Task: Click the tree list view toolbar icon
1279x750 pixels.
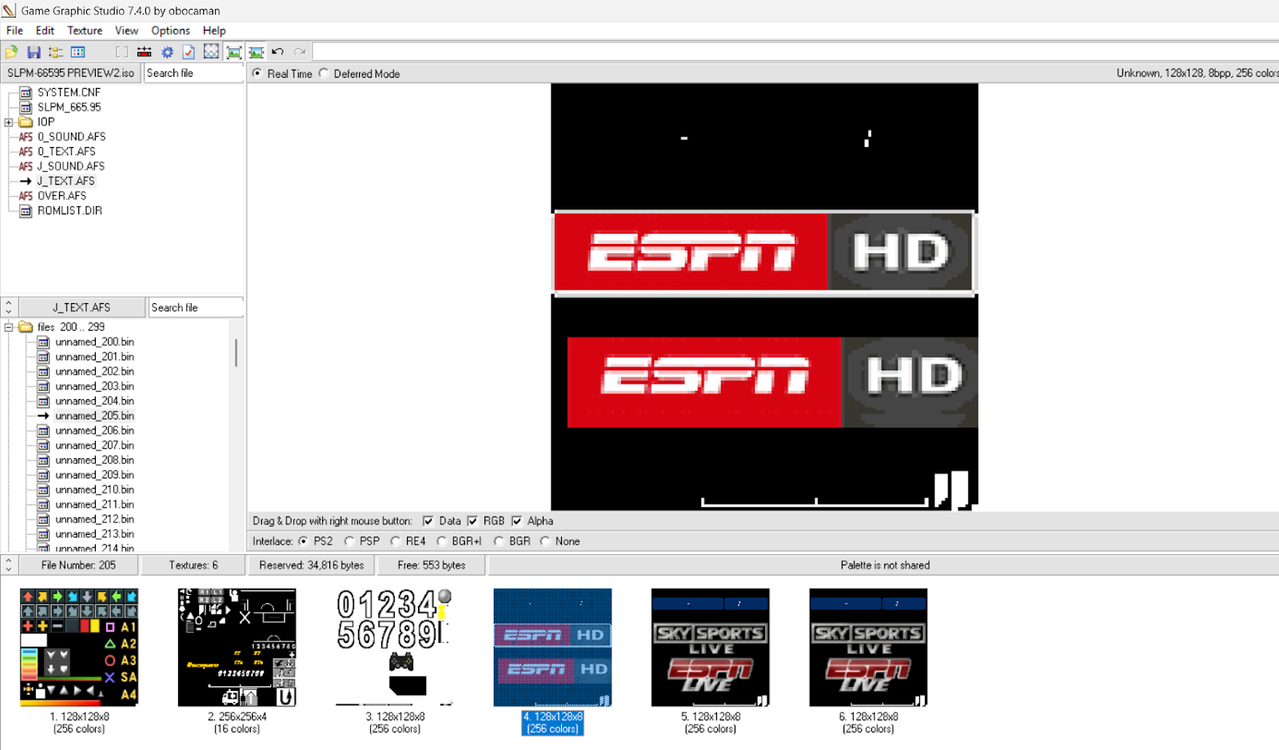Action: [x=55, y=52]
